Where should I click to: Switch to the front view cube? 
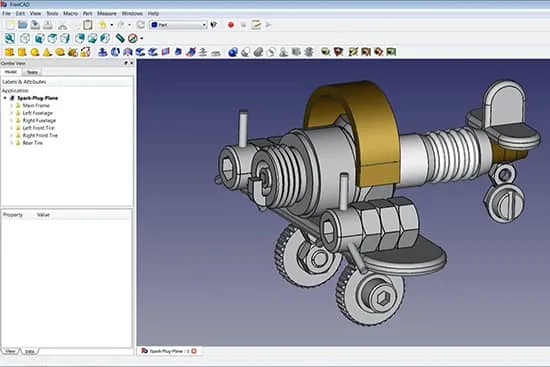[x=39, y=38]
